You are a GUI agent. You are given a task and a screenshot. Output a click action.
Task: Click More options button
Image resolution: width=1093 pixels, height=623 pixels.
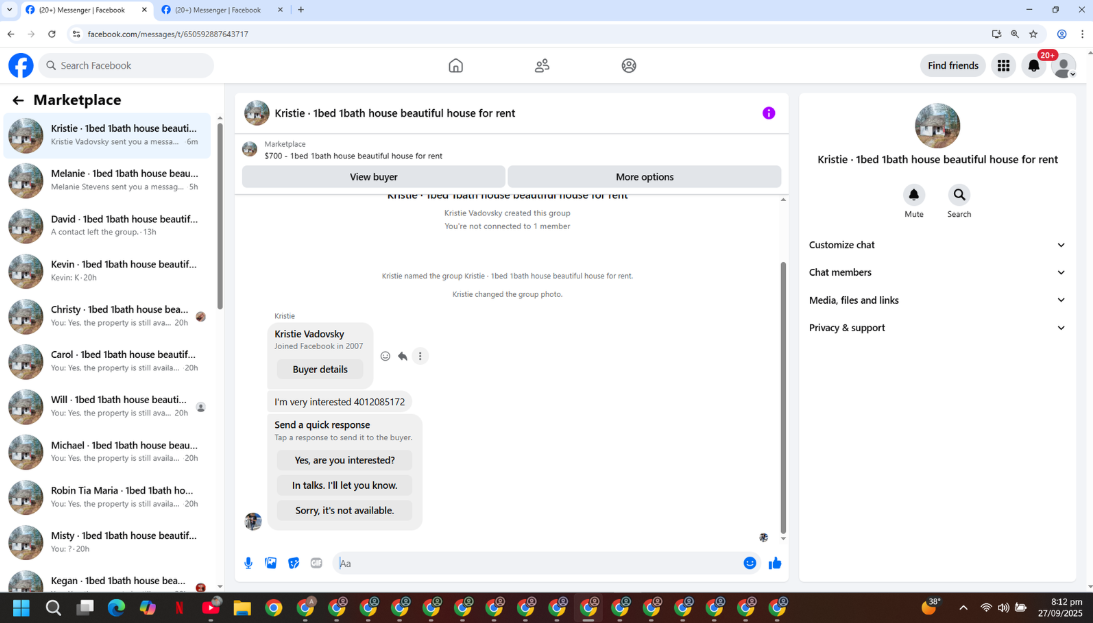coord(644,177)
